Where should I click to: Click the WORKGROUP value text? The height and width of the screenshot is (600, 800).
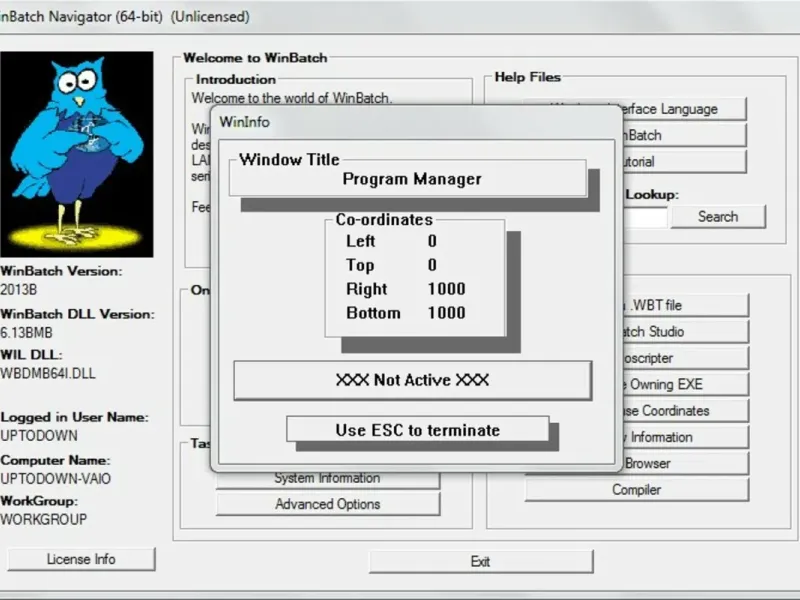click(x=44, y=519)
